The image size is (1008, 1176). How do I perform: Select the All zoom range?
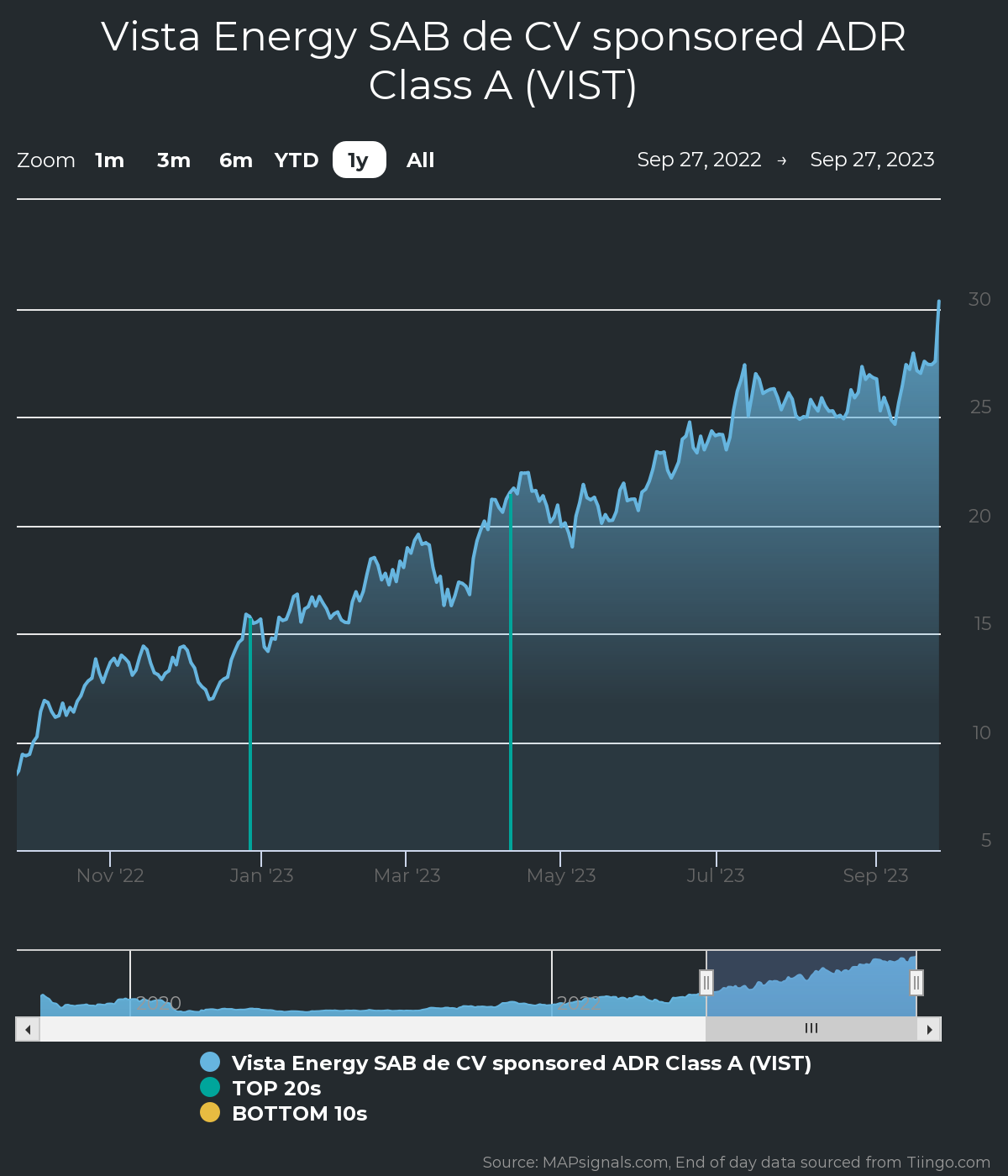(x=421, y=160)
